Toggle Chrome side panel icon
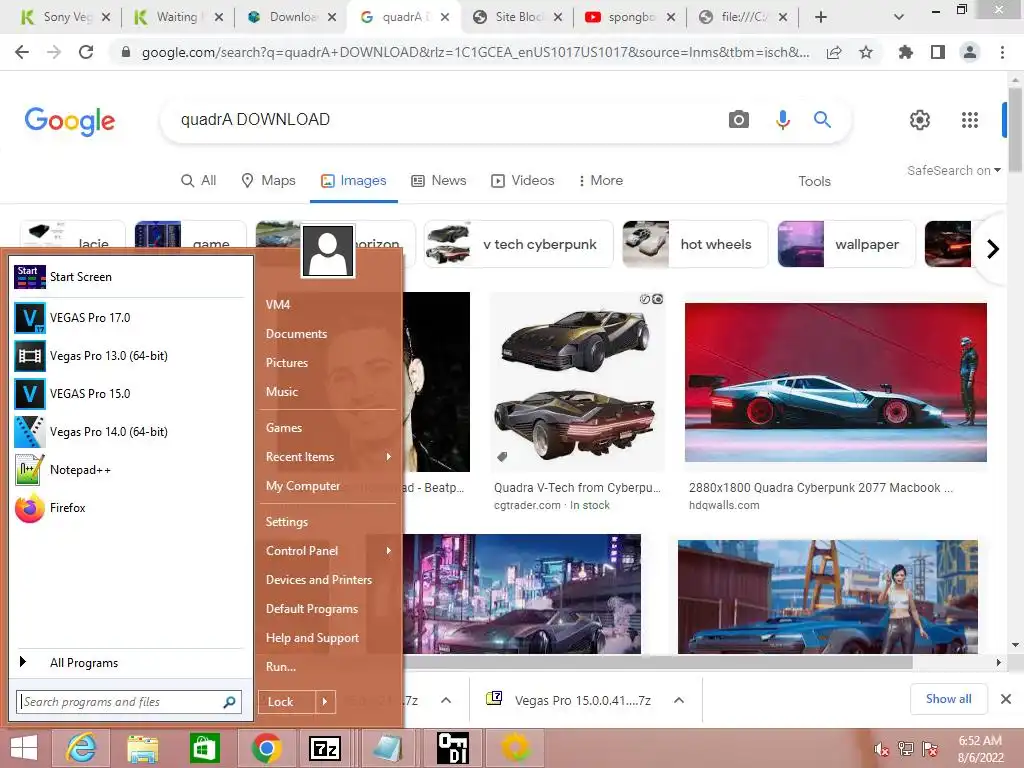Viewport: 1024px width, 768px height. (x=938, y=52)
